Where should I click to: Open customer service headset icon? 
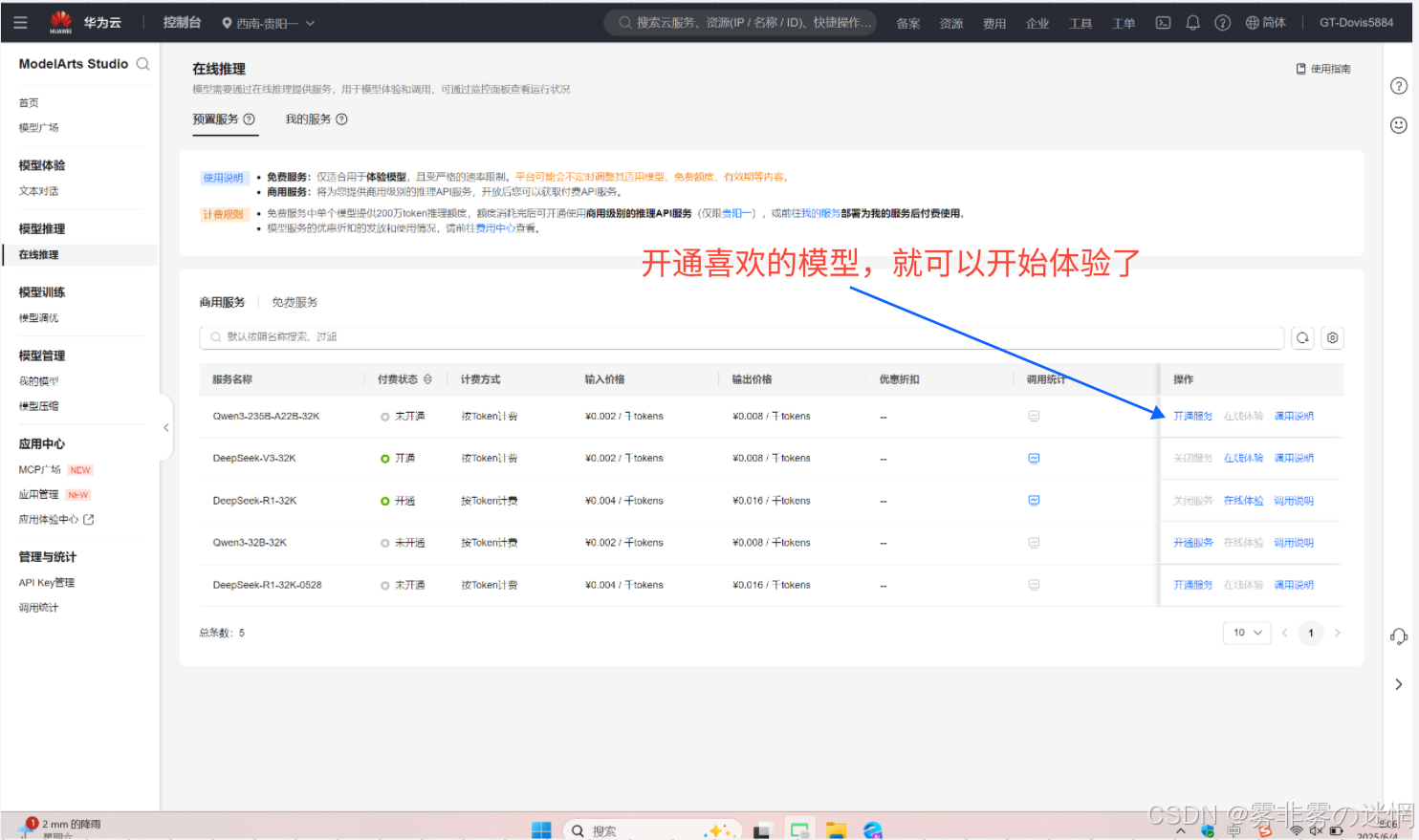pos(1398,636)
